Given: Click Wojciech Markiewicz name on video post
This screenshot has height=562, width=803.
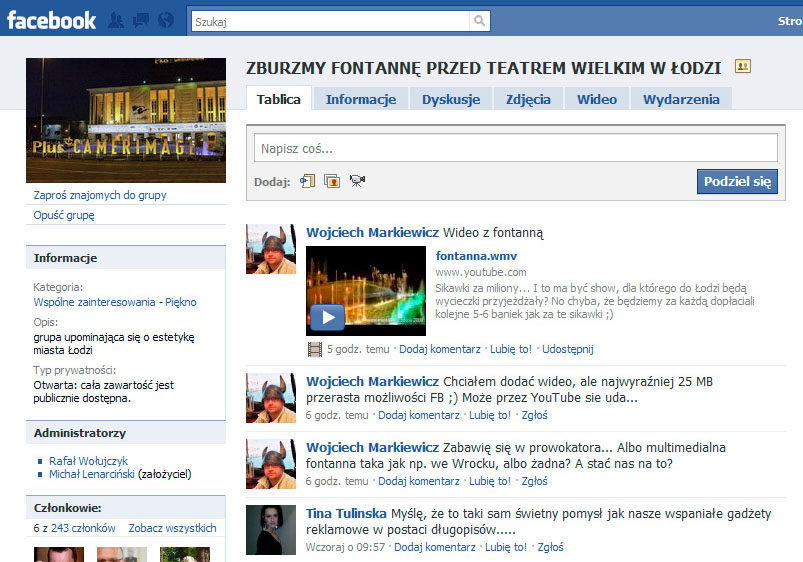Looking at the screenshot, I should [372, 233].
